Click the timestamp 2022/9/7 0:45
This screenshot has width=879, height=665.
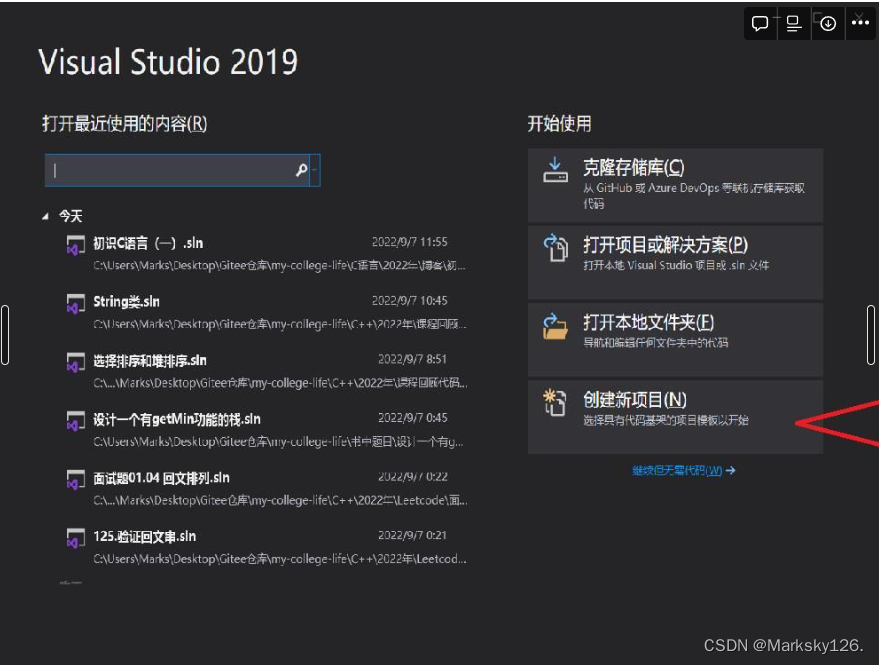[x=413, y=418]
